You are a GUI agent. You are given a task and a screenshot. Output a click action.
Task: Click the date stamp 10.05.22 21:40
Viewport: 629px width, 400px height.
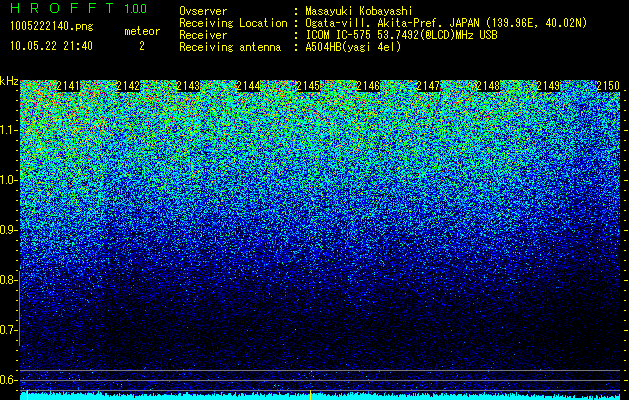(51, 46)
